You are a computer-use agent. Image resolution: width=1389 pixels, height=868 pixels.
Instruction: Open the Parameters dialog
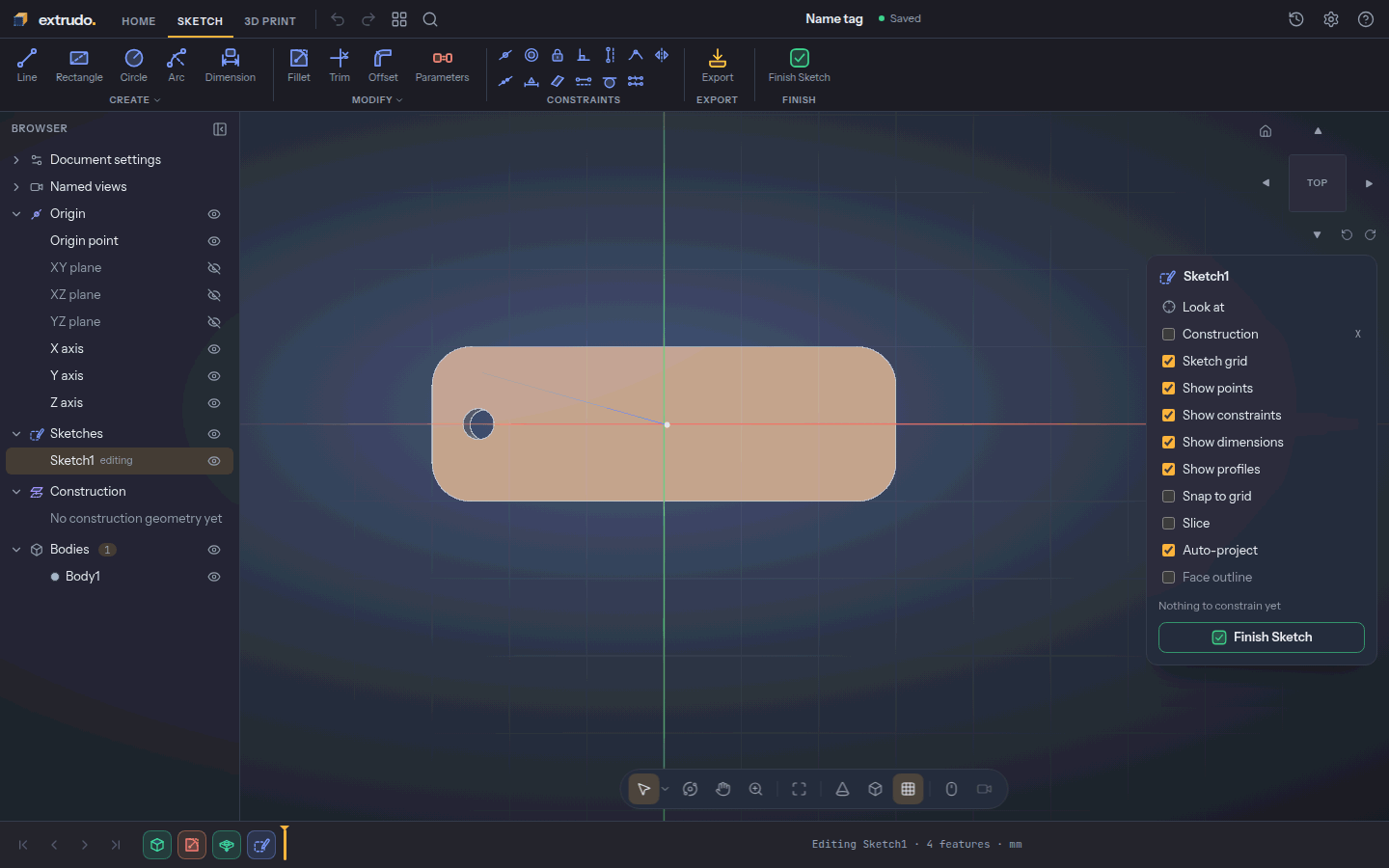point(443,66)
